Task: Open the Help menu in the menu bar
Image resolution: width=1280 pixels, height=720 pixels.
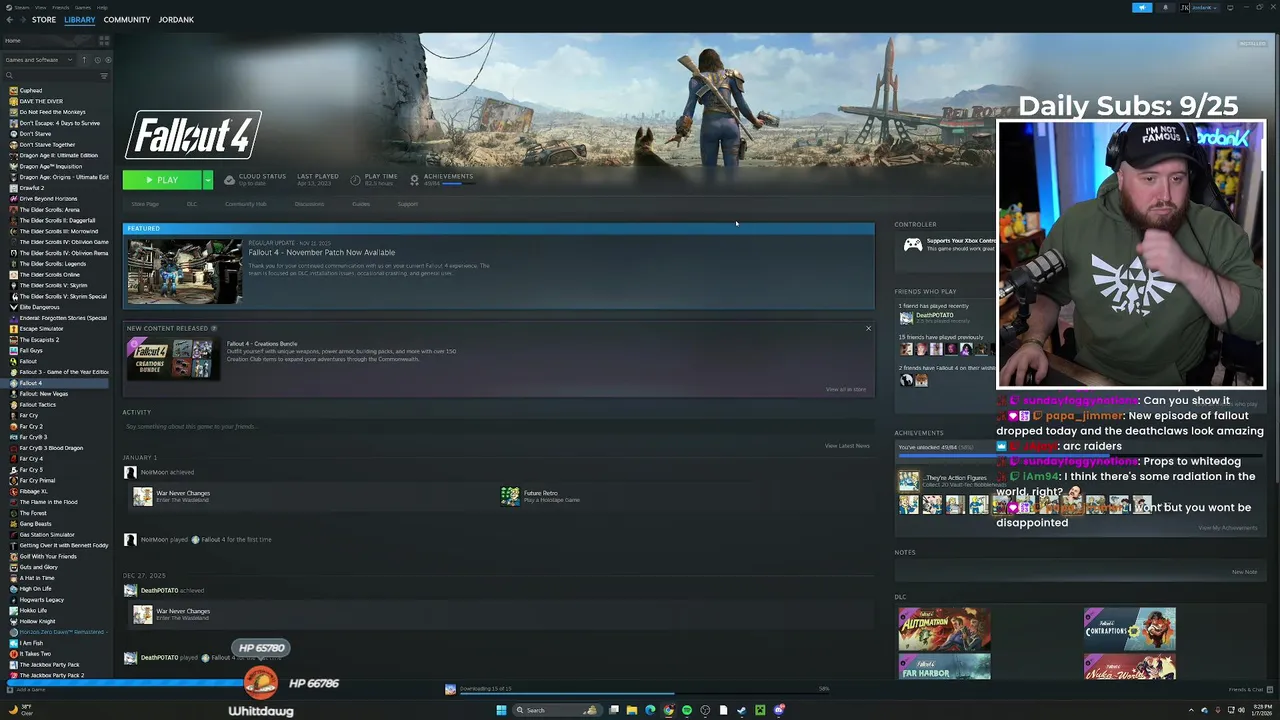Action: click(x=102, y=7)
